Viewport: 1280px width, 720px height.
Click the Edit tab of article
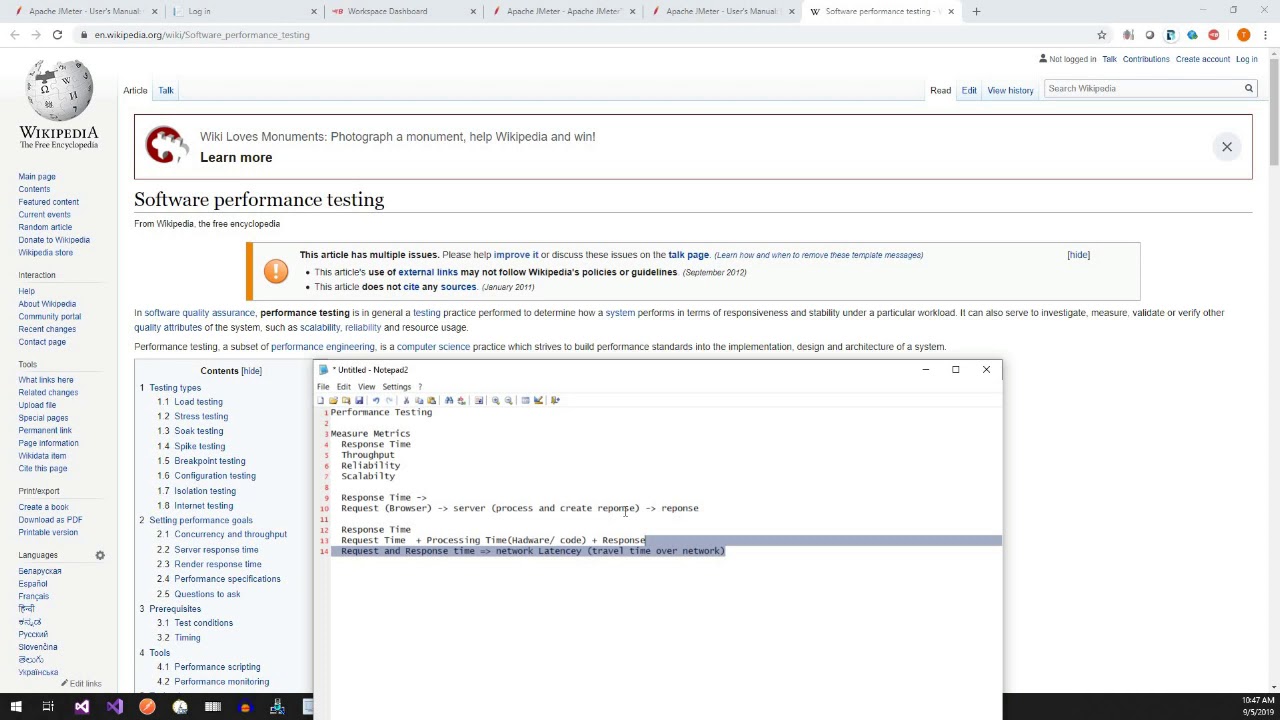pos(969,91)
